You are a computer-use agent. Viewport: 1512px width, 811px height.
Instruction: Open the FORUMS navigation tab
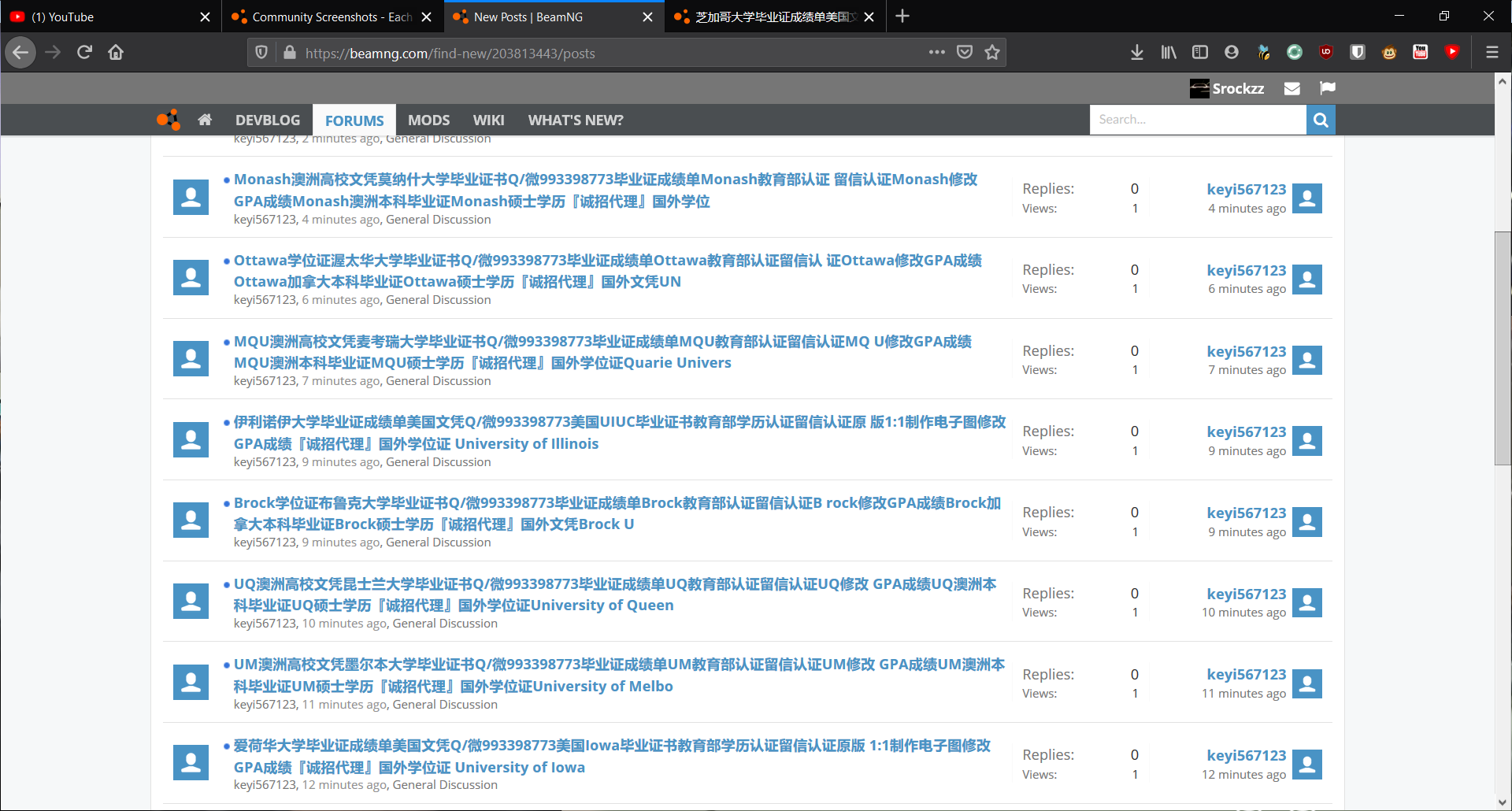354,120
